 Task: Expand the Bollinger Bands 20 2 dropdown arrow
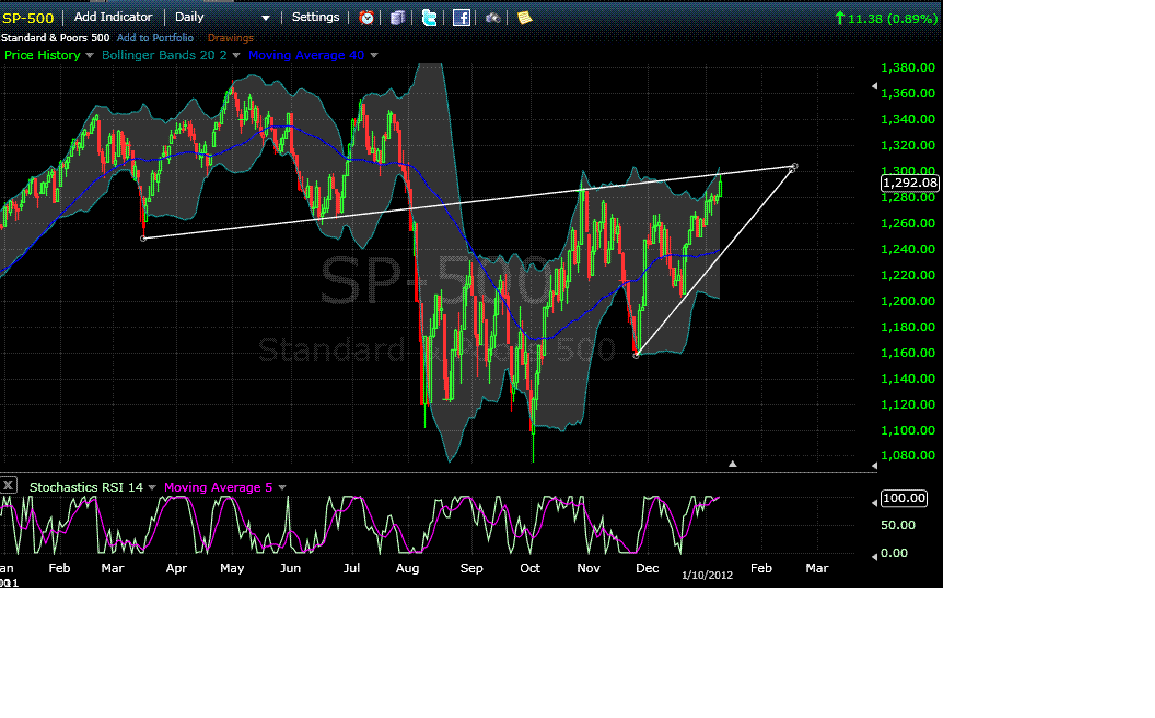pos(236,55)
